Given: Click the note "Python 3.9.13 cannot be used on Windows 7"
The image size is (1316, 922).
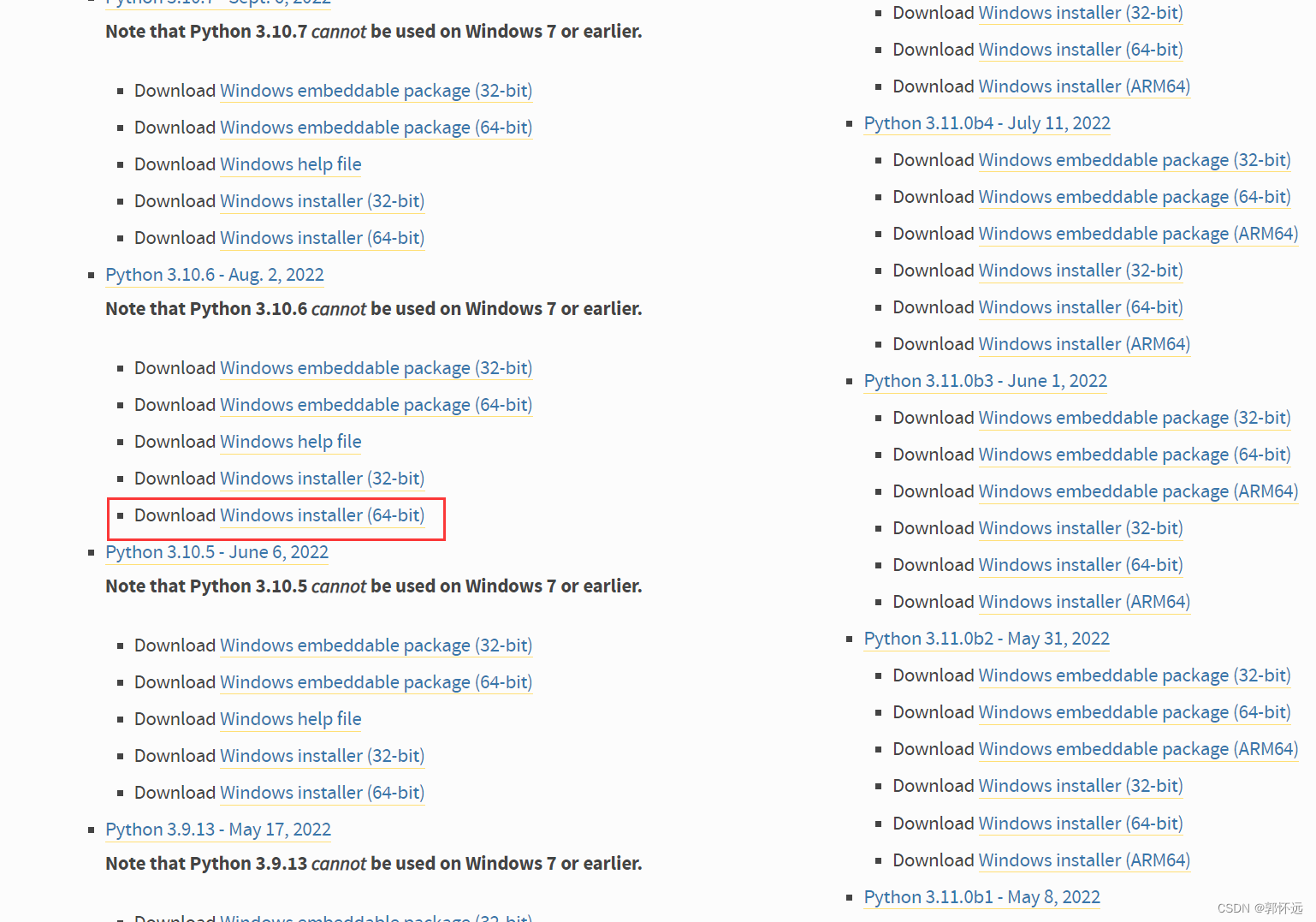Looking at the screenshot, I should [373, 864].
